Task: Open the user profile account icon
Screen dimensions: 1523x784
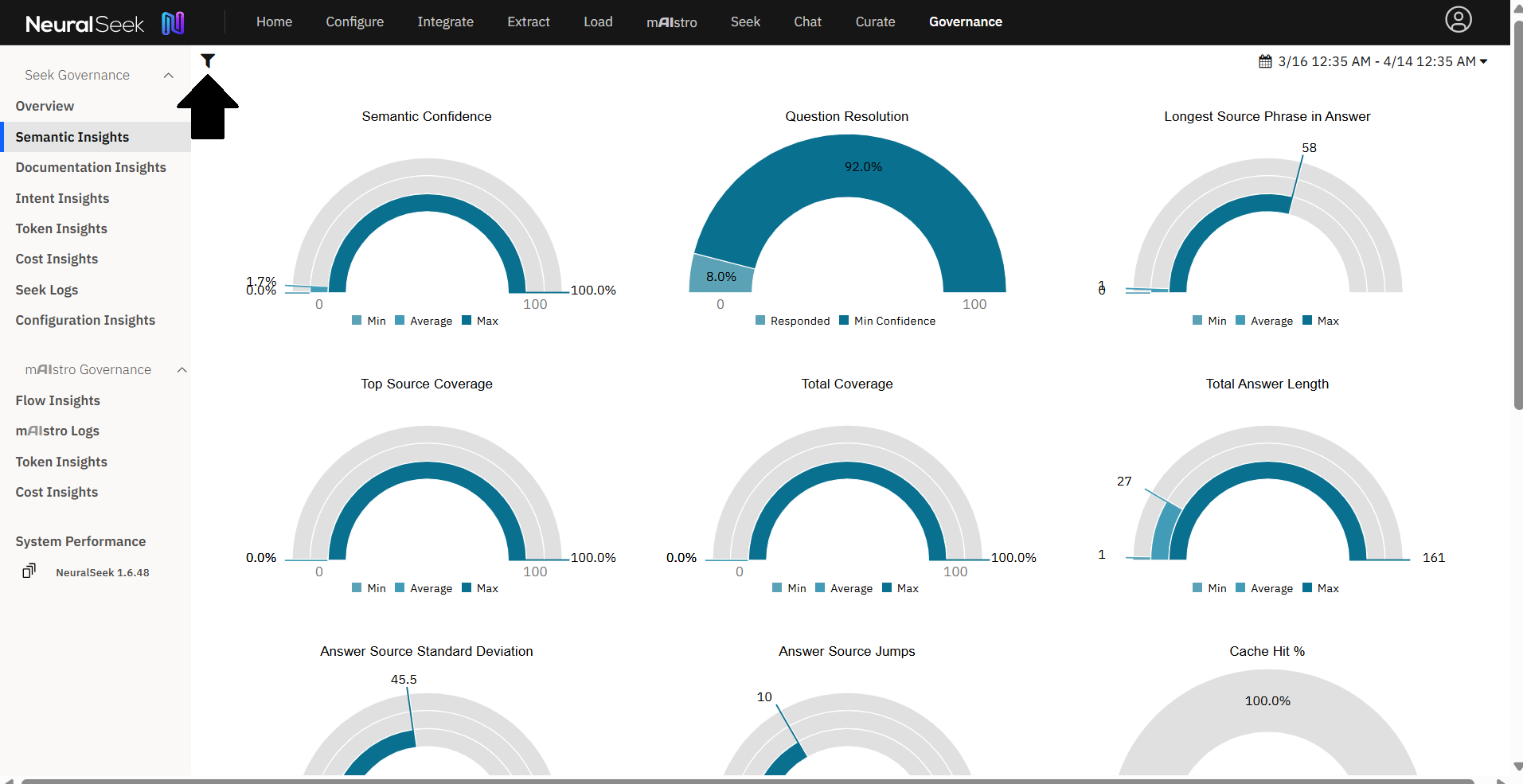Action: coord(1458,20)
